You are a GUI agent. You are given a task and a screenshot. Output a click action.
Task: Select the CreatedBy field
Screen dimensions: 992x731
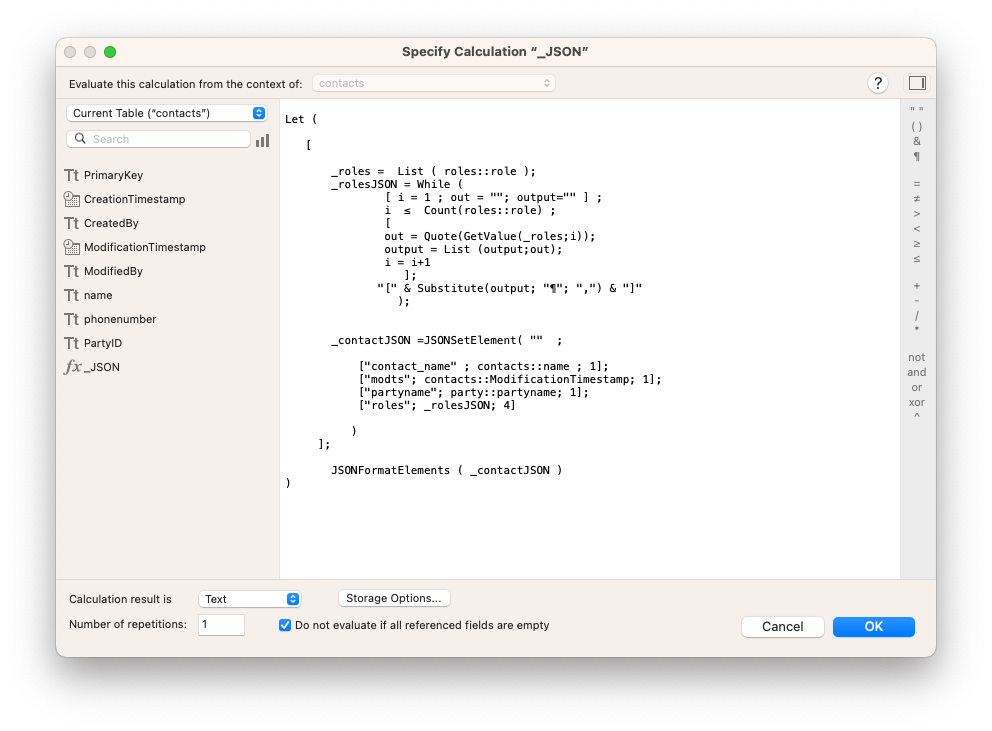tap(111, 223)
